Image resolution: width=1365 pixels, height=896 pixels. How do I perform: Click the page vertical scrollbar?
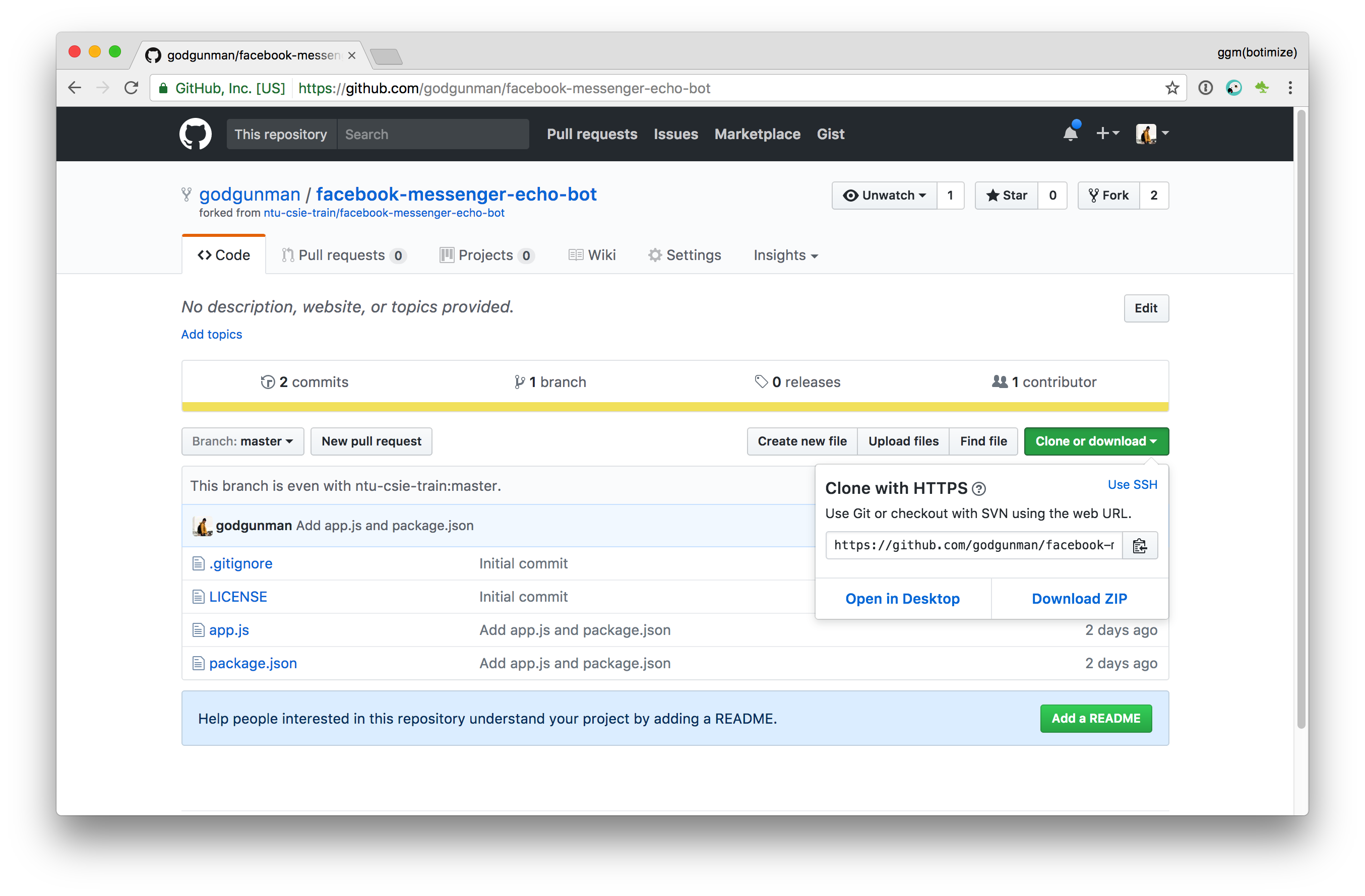coord(1301,418)
